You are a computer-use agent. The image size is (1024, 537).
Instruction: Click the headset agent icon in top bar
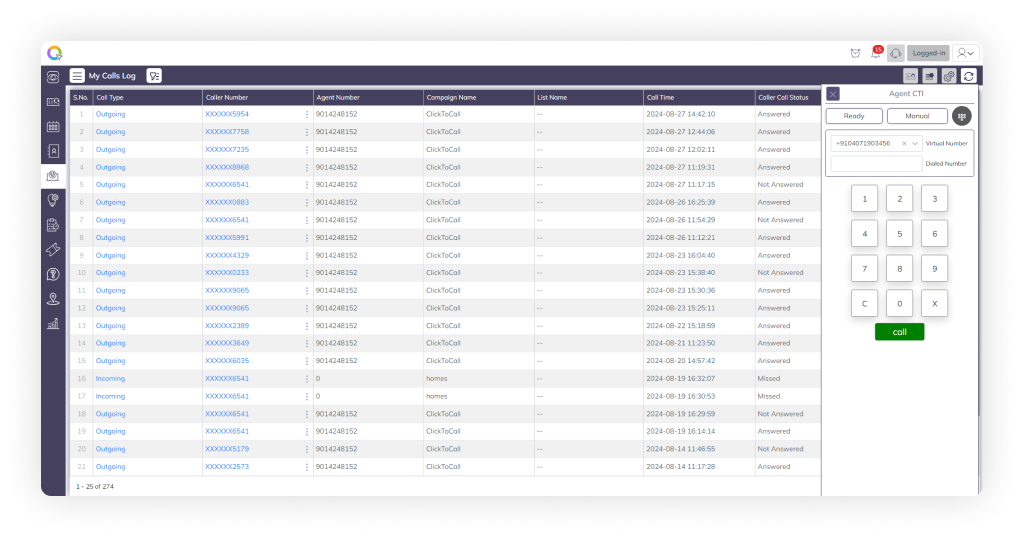(x=895, y=53)
